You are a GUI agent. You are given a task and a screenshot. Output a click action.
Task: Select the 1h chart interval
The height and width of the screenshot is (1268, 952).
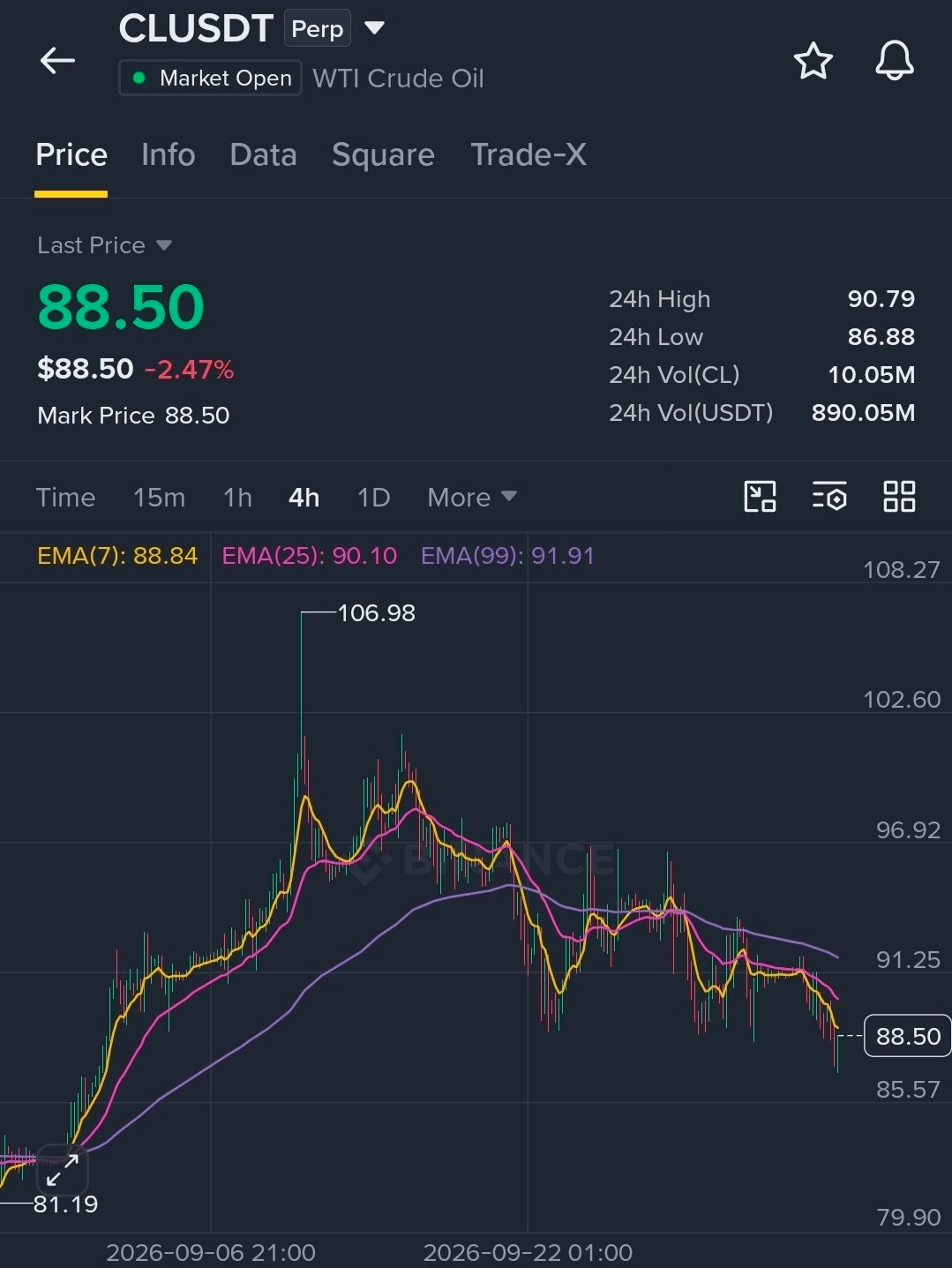tap(237, 498)
